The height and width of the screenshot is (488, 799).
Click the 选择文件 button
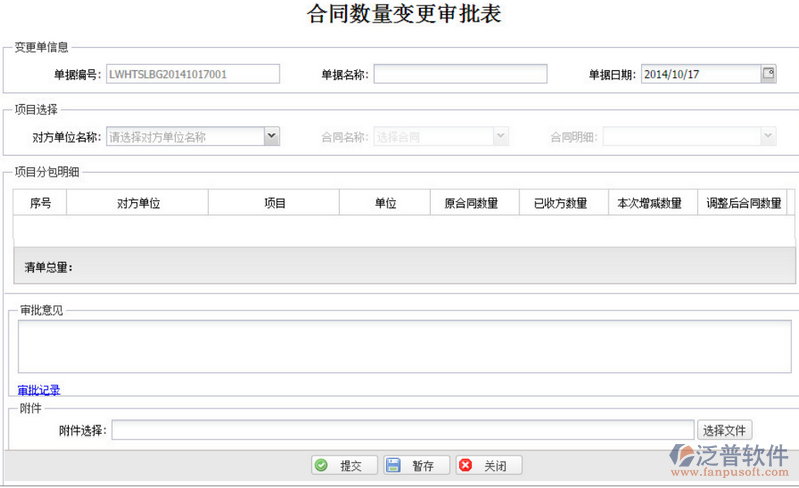click(x=725, y=430)
